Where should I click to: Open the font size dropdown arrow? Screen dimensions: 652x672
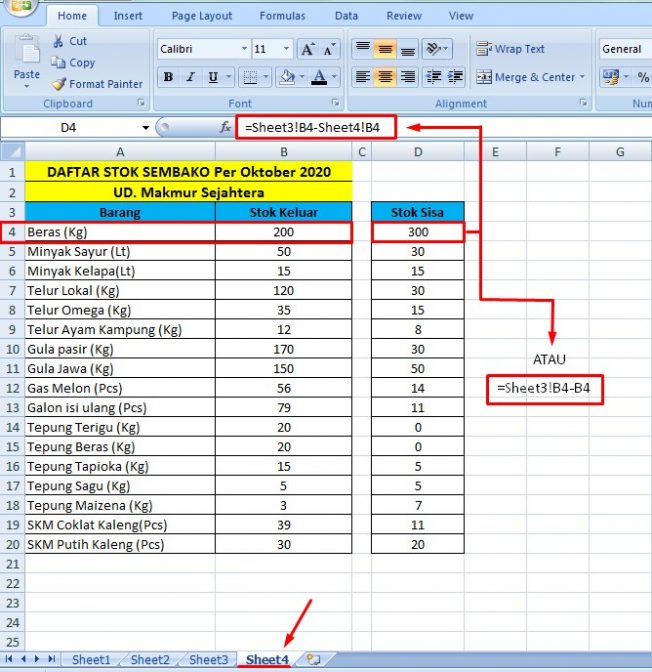coord(286,49)
